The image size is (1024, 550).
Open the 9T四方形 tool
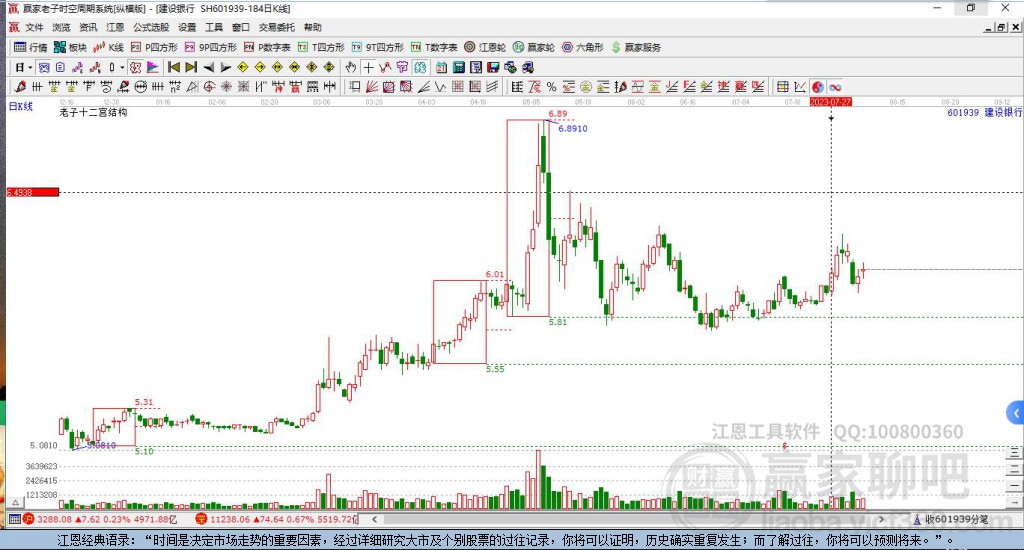point(377,47)
